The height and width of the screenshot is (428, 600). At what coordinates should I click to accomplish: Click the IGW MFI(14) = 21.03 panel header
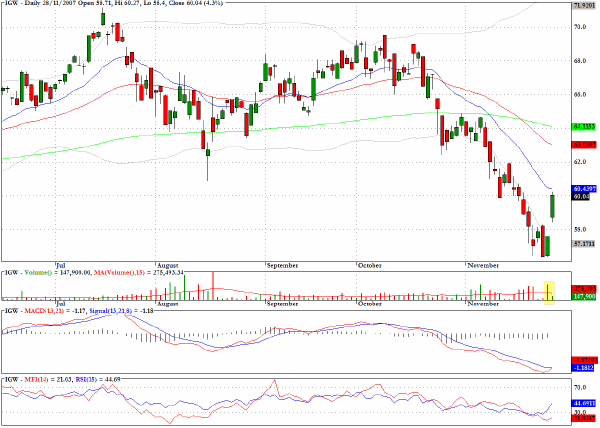pyautogui.click(x=62, y=379)
